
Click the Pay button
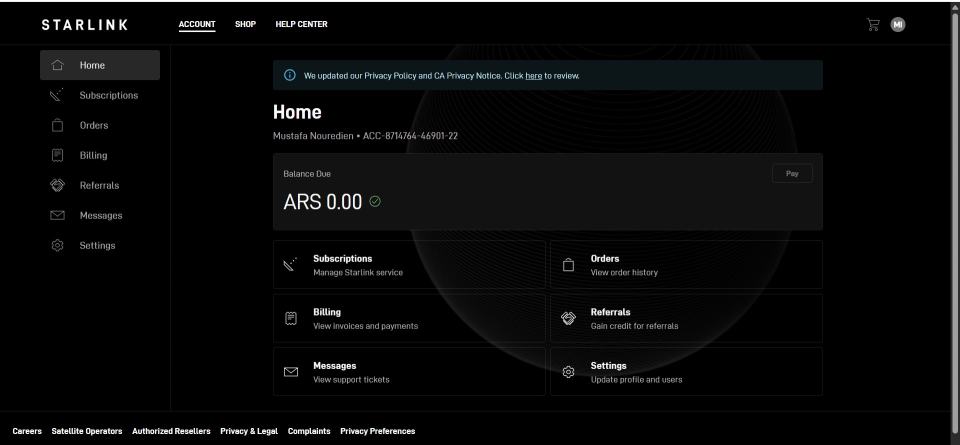click(x=792, y=173)
